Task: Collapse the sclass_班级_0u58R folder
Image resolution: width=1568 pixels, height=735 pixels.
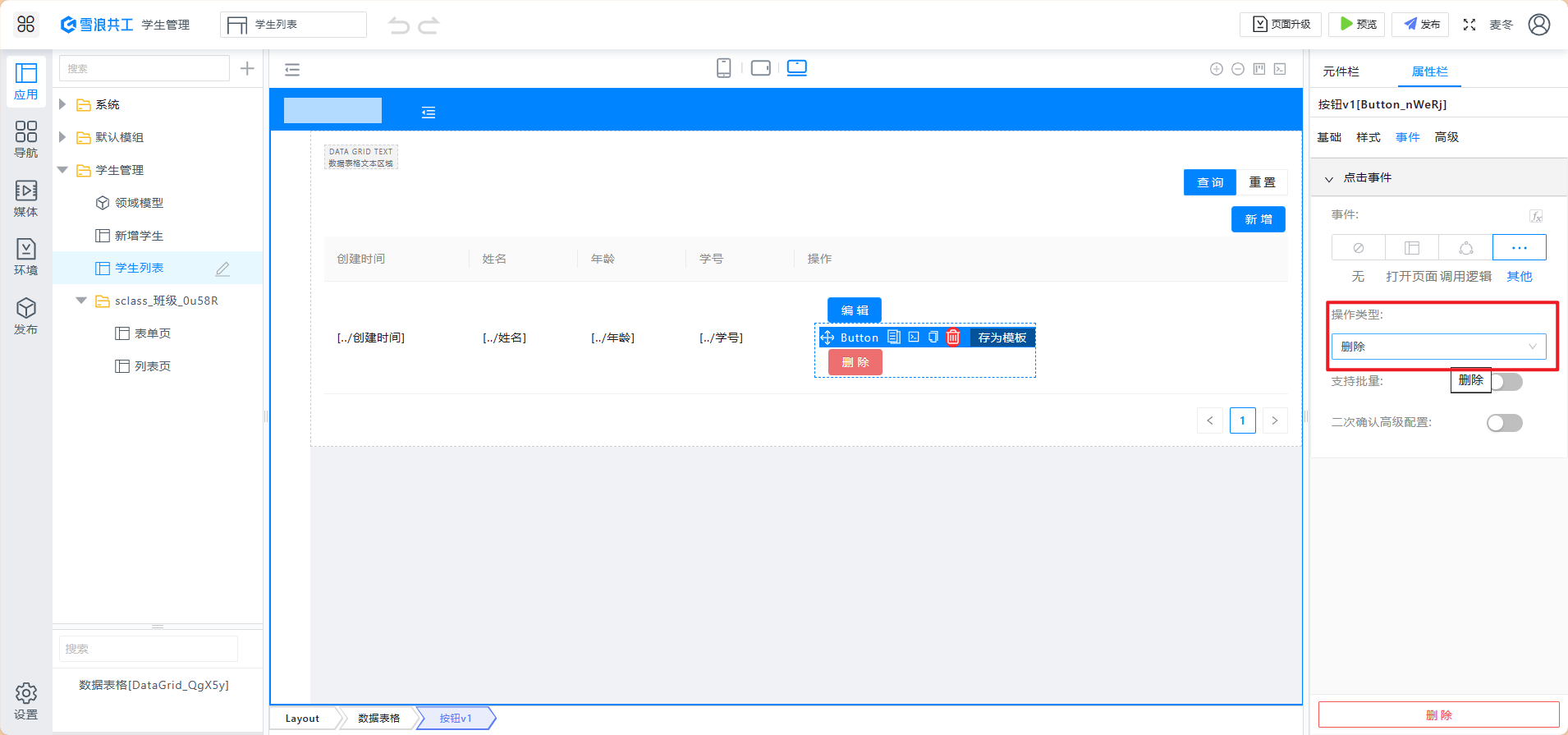Action: point(81,301)
